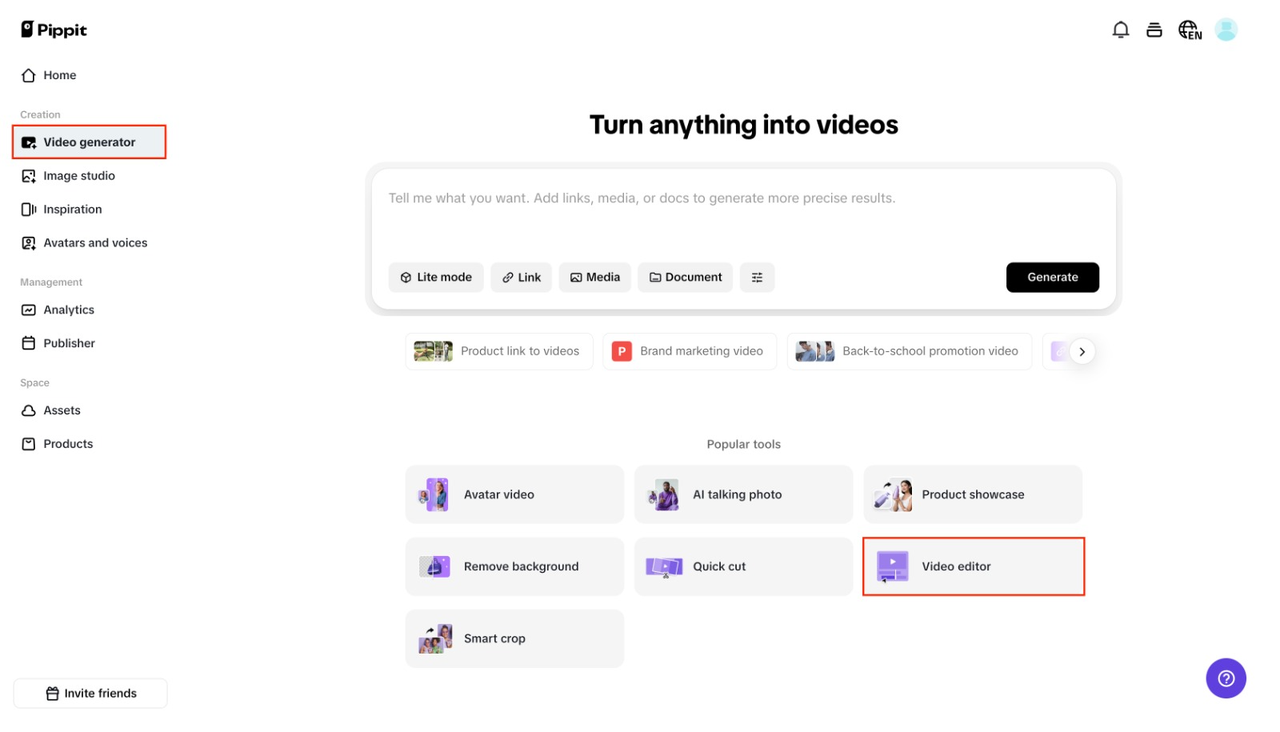Expand more template suggestions with chevron

tap(1082, 351)
